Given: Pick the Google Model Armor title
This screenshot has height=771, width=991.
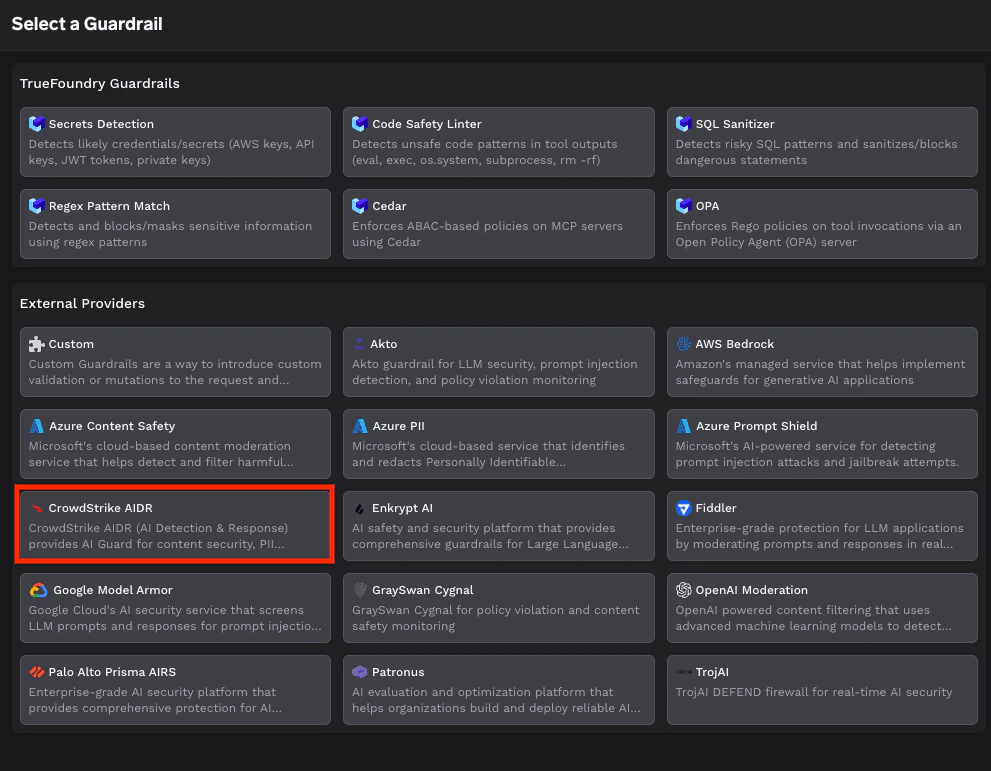Looking at the screenshot, I should (x=112, y=590).
